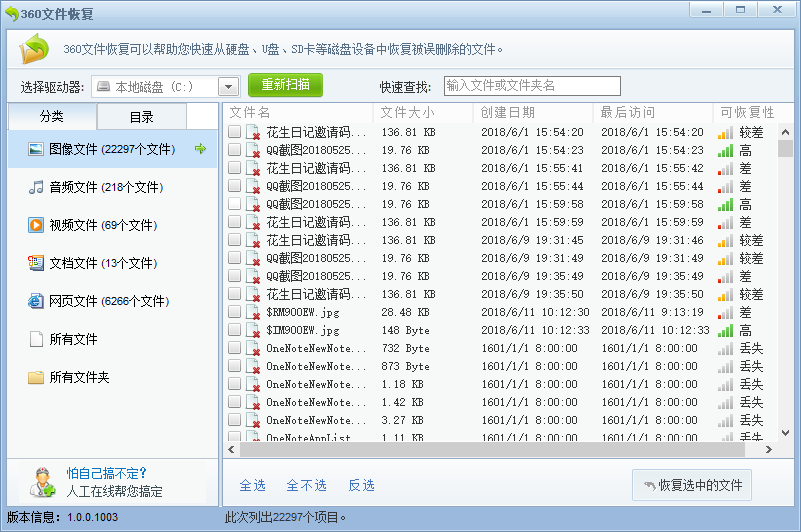Image resolution: width=801 pixels, height=532 pixels.
Task: Select 音频文件 (218个文件) category
Action: 112,187
